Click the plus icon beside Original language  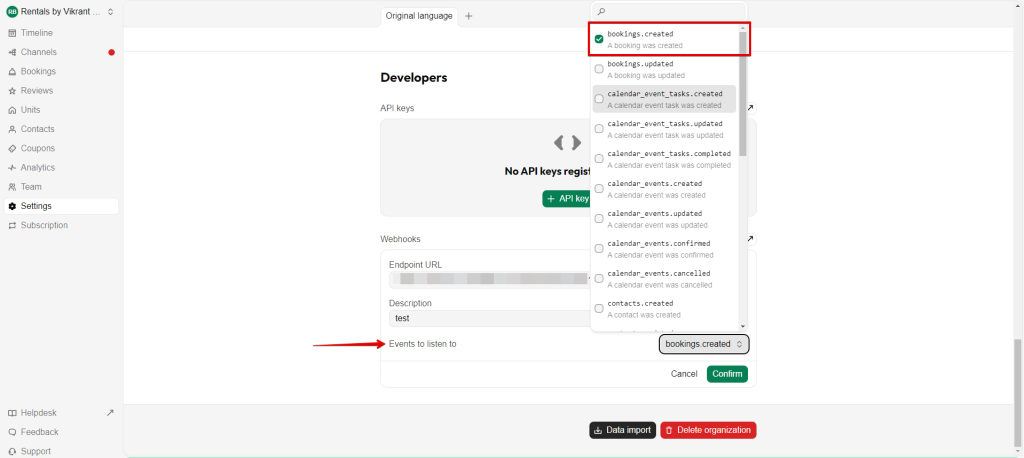pos(469,16)
